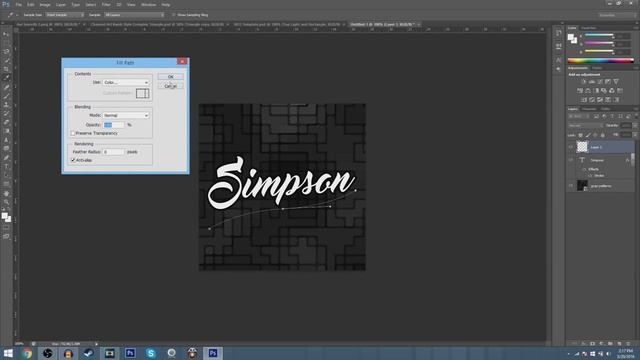Toggle Show Sampling Ring checkbox
This screenshot has width=640, height=360.
[x=173, y=15]
